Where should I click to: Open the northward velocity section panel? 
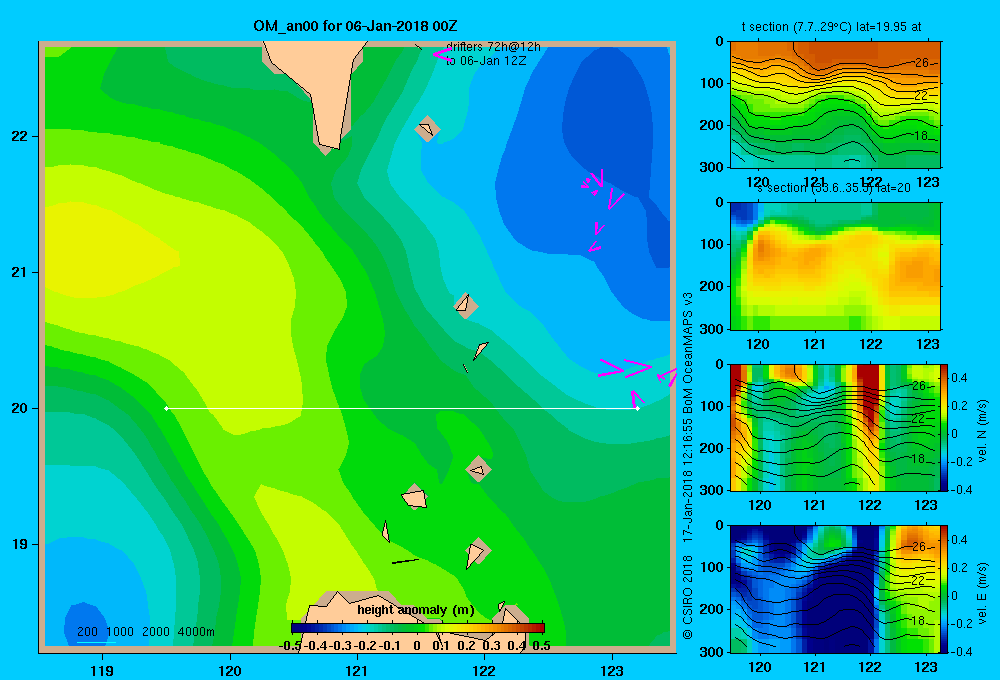click(835, 427)
